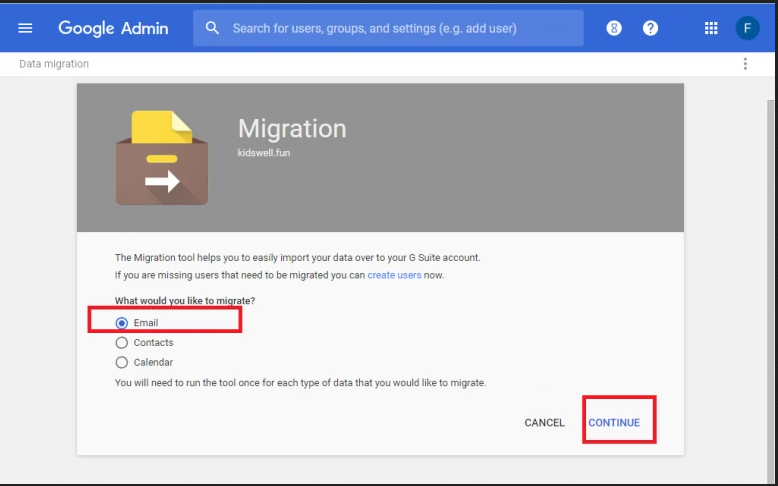Select the Contacts radio button
The image size is (778, 486).
click(122, 343)
